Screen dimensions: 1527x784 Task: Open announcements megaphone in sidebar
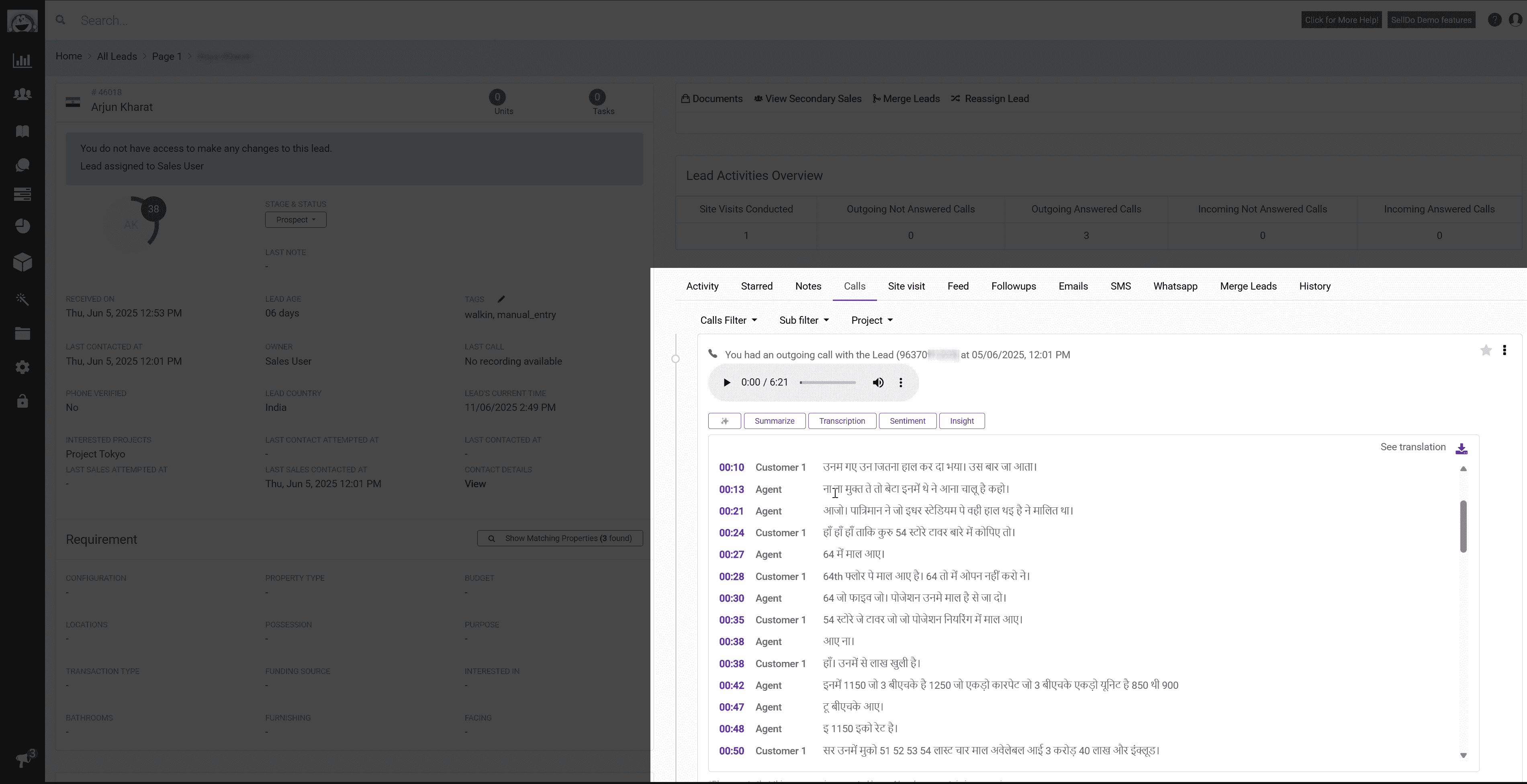click(22, 759)
